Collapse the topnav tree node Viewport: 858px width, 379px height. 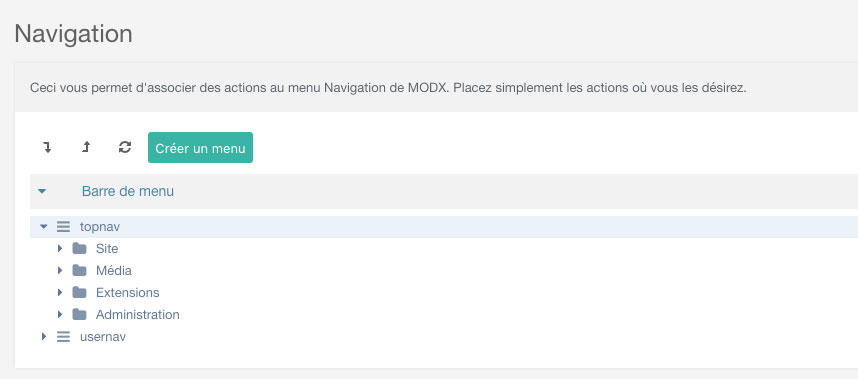tap(44, 227)
